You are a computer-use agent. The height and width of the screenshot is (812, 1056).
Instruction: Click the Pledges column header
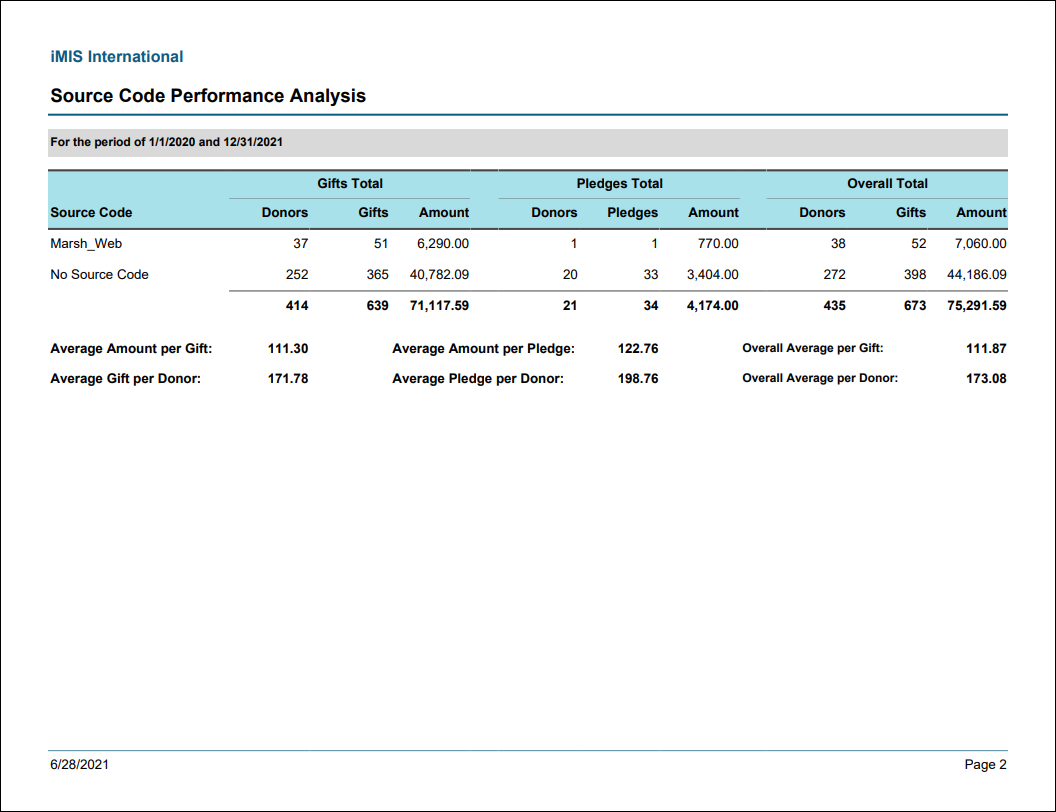pos(632,212)
